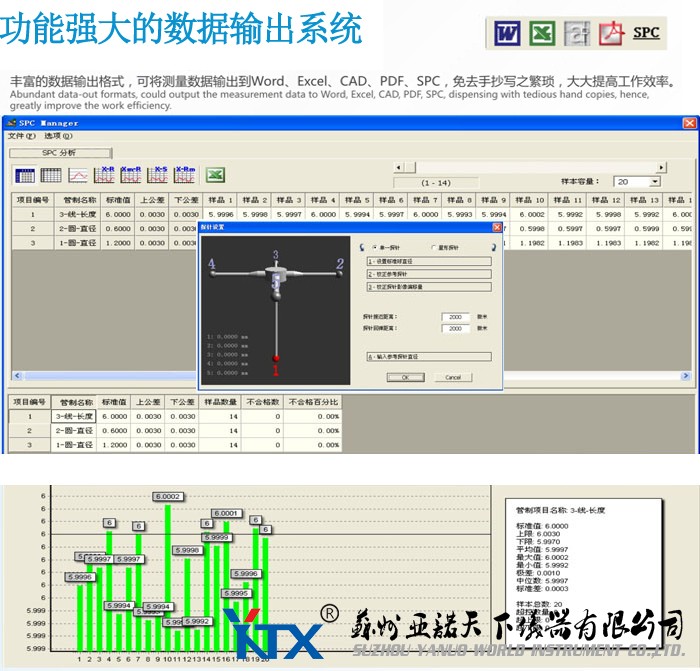The height and width of the screenshot is (671, 700).
Task: Select the star probe radio button
Action: [x=433, y=247]
